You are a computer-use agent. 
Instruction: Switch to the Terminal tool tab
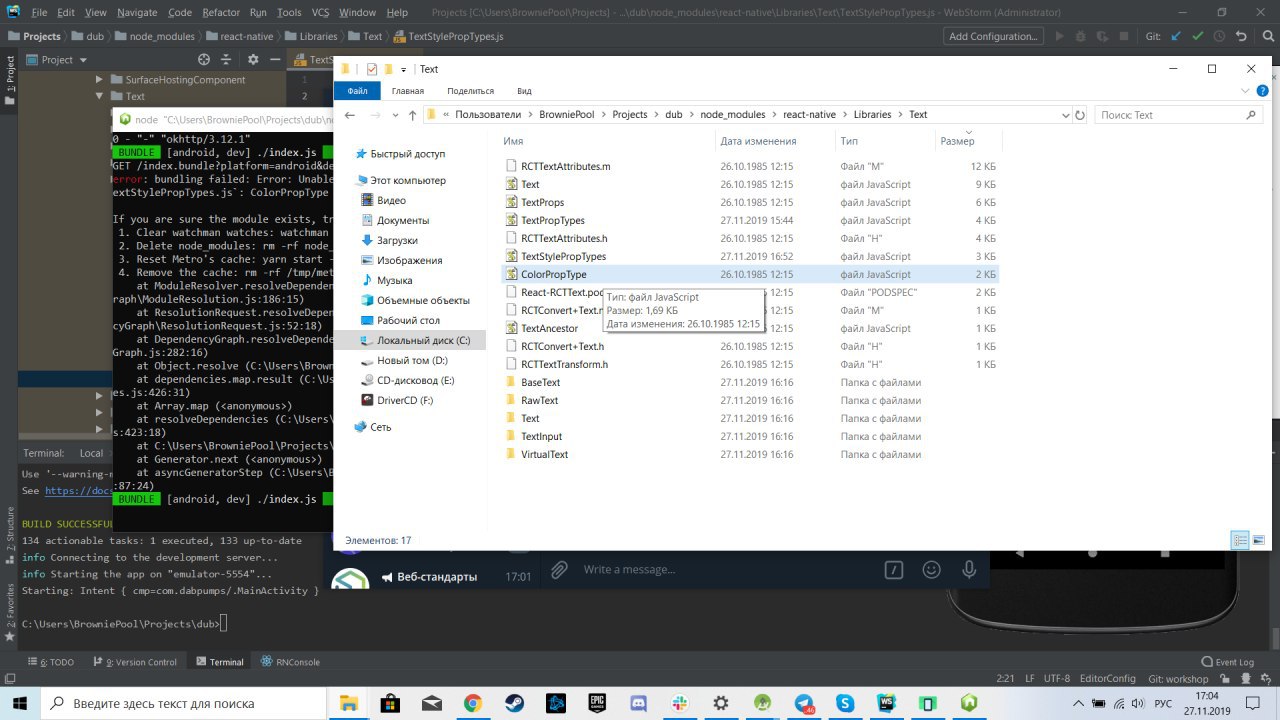point(220,662)
